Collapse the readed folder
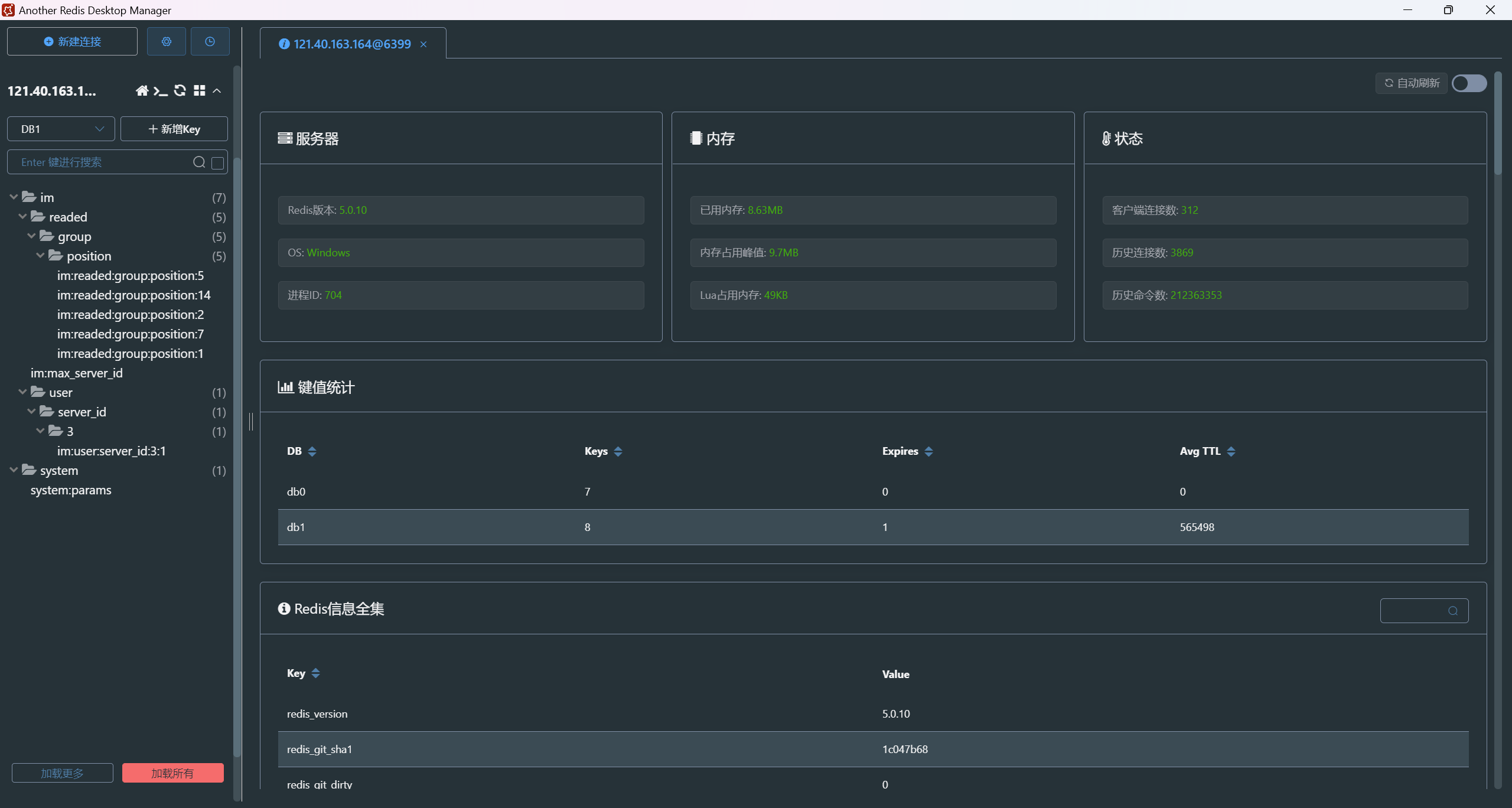The image size is (1512, 808). click(x=22, y=217)
